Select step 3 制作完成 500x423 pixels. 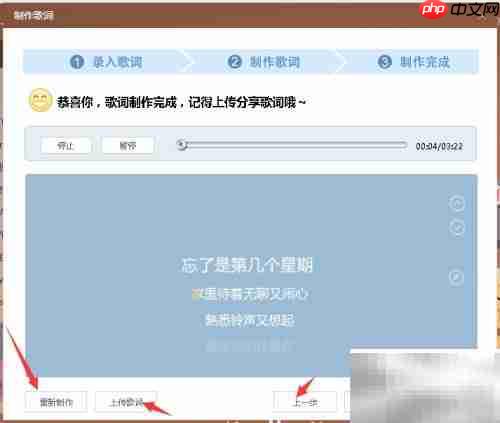click(x=414, y=62)
